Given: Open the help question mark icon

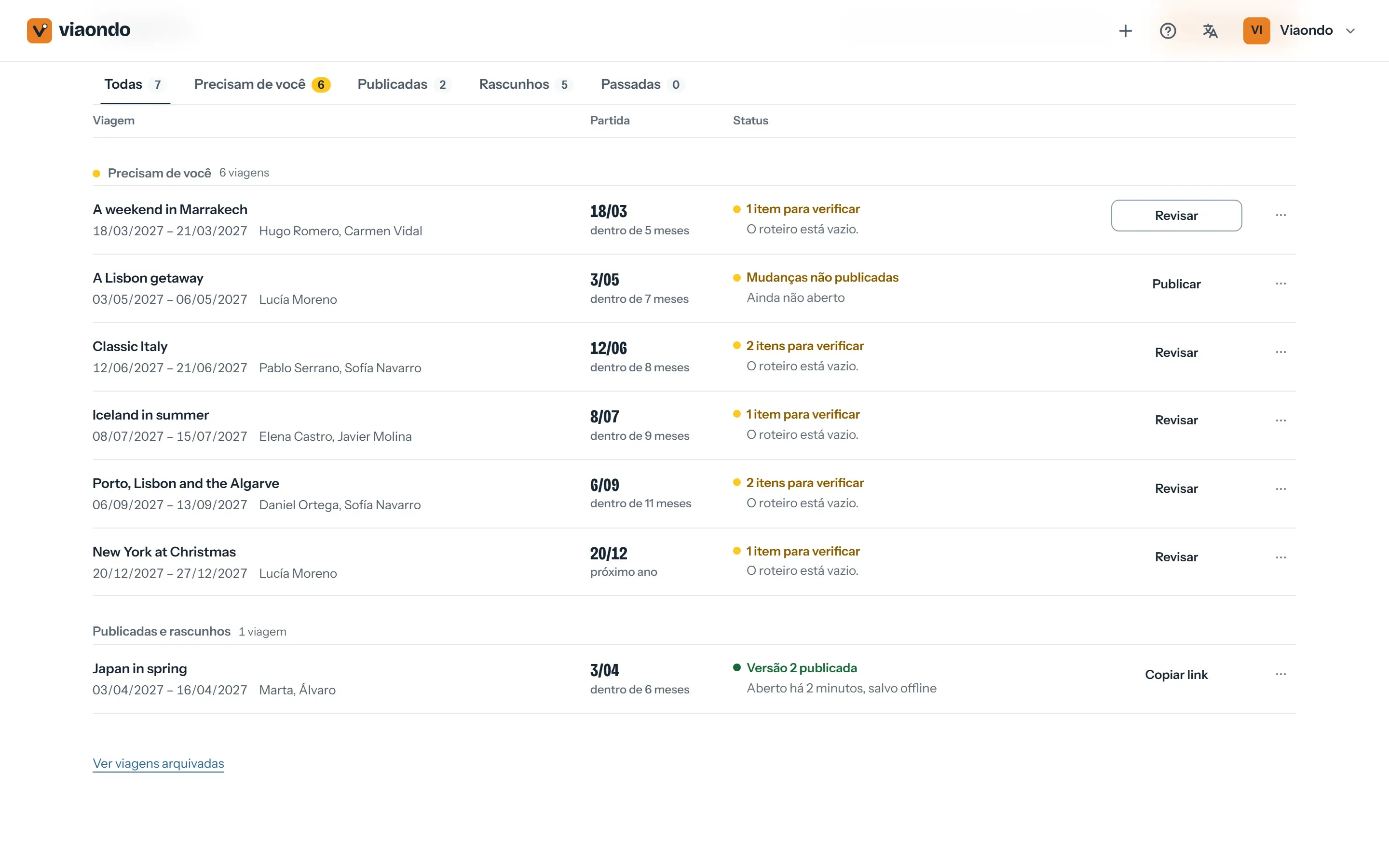Looking at the screenshot, I should click(1168, 30).
